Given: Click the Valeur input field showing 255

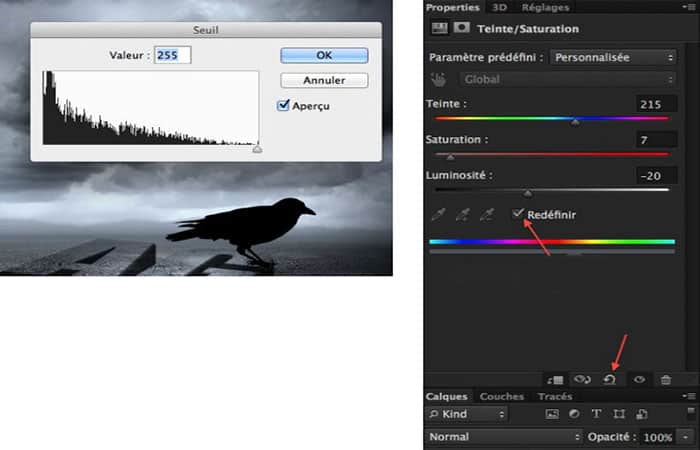Looking at the screenshot, I should 173,55.
